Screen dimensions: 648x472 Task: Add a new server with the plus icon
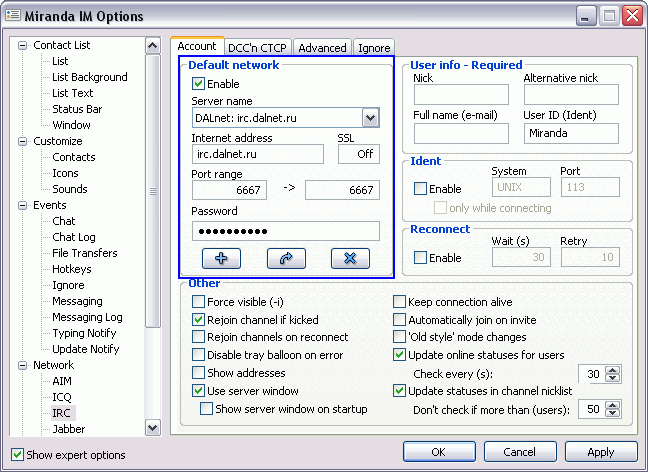(221, 258)
